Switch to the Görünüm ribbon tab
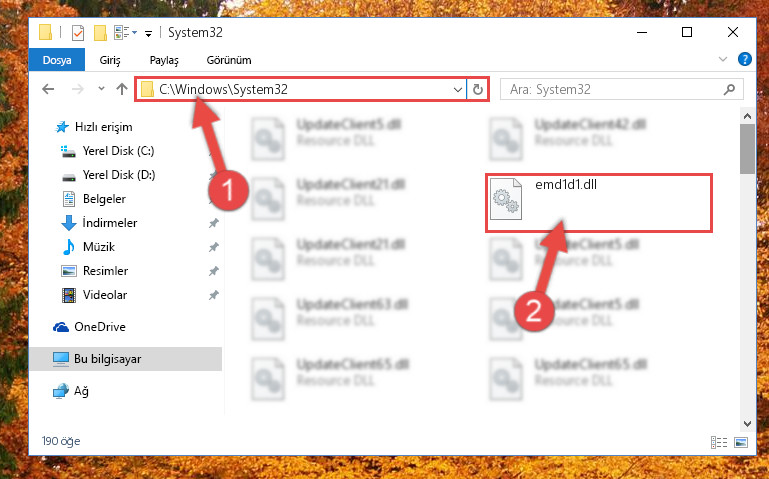The height and width of the screenshot is (479, 769). point(229,60)
